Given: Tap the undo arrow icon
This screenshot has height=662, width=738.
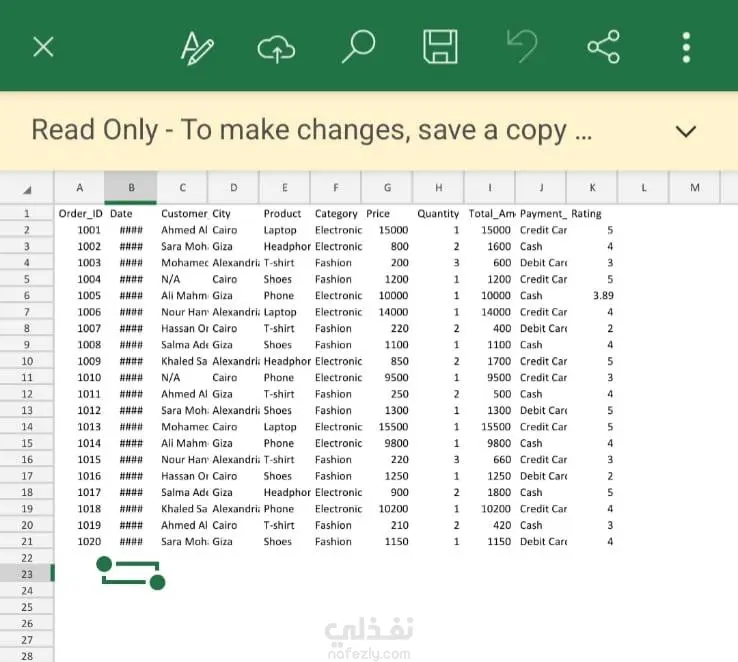Looking at the screenshot, I should point(522,46).
